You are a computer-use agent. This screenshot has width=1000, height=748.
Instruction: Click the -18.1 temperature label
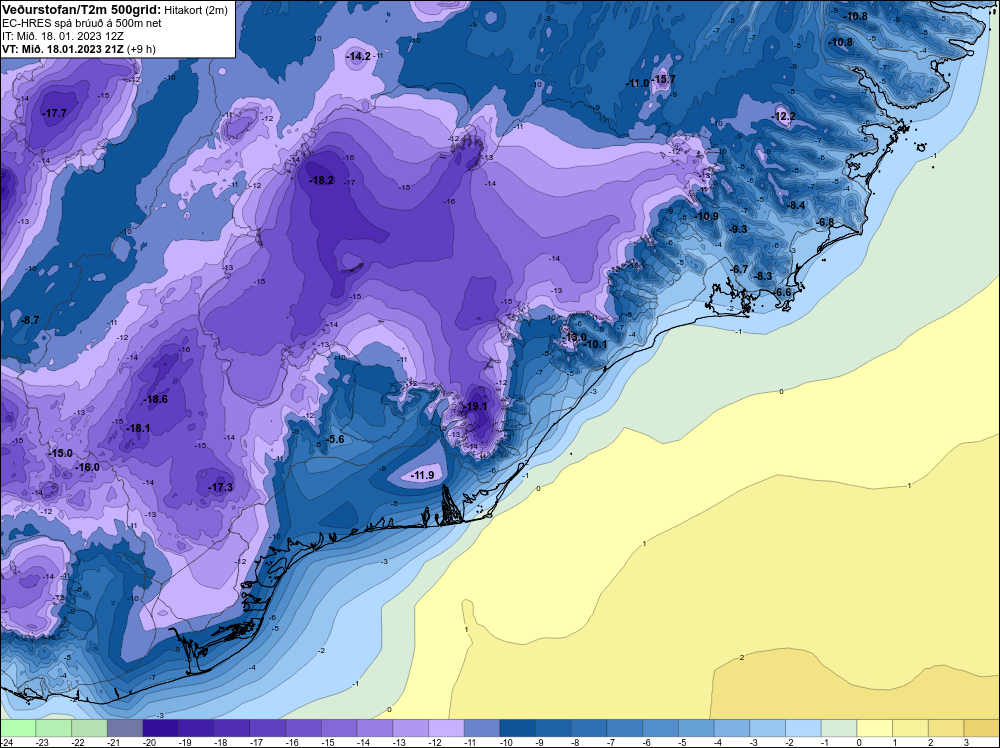(138, 428)
